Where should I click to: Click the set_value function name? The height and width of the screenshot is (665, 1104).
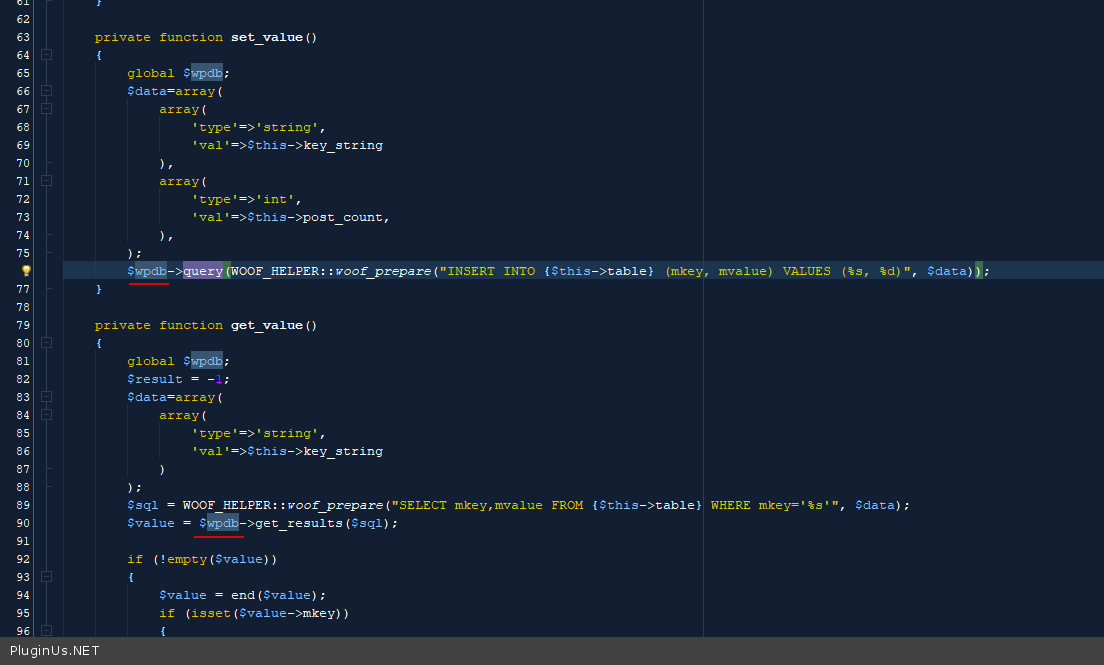point(267,37)
